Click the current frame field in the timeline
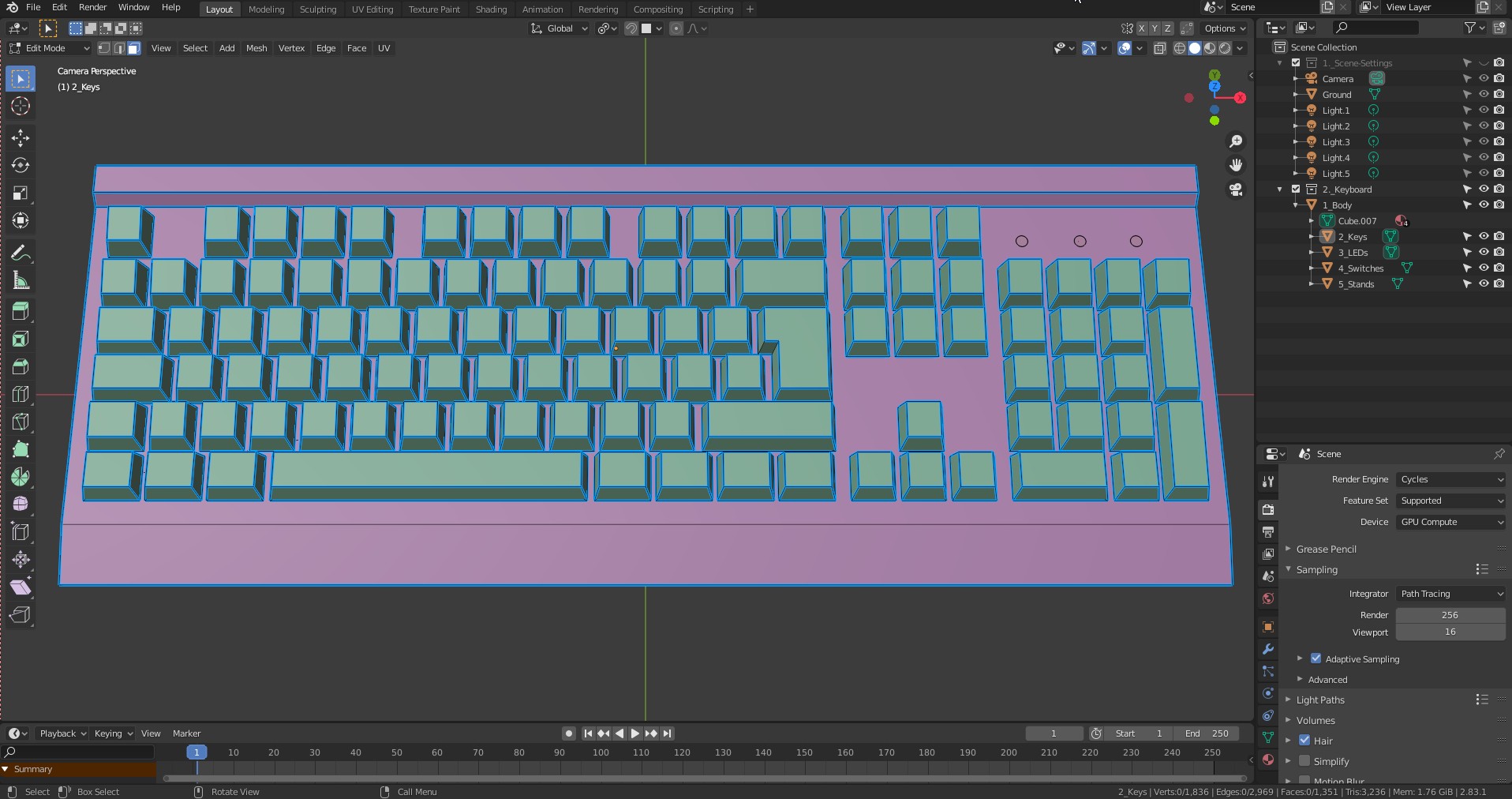This screenshot has width=1512, height=799. (1054, 733)
